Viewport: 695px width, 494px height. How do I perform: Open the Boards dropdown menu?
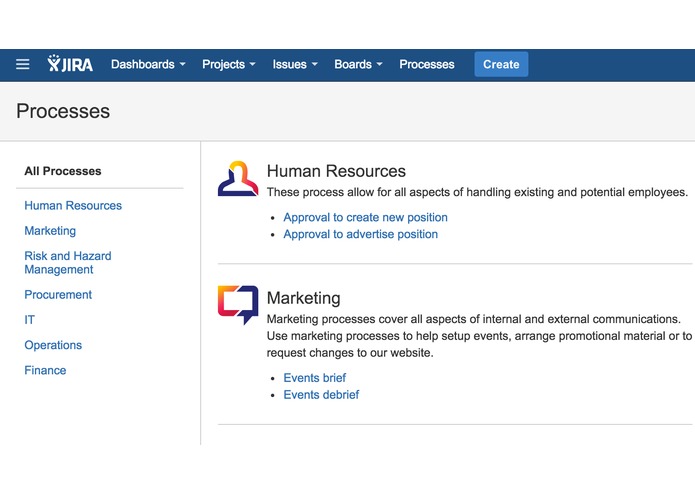click(358, 65)
